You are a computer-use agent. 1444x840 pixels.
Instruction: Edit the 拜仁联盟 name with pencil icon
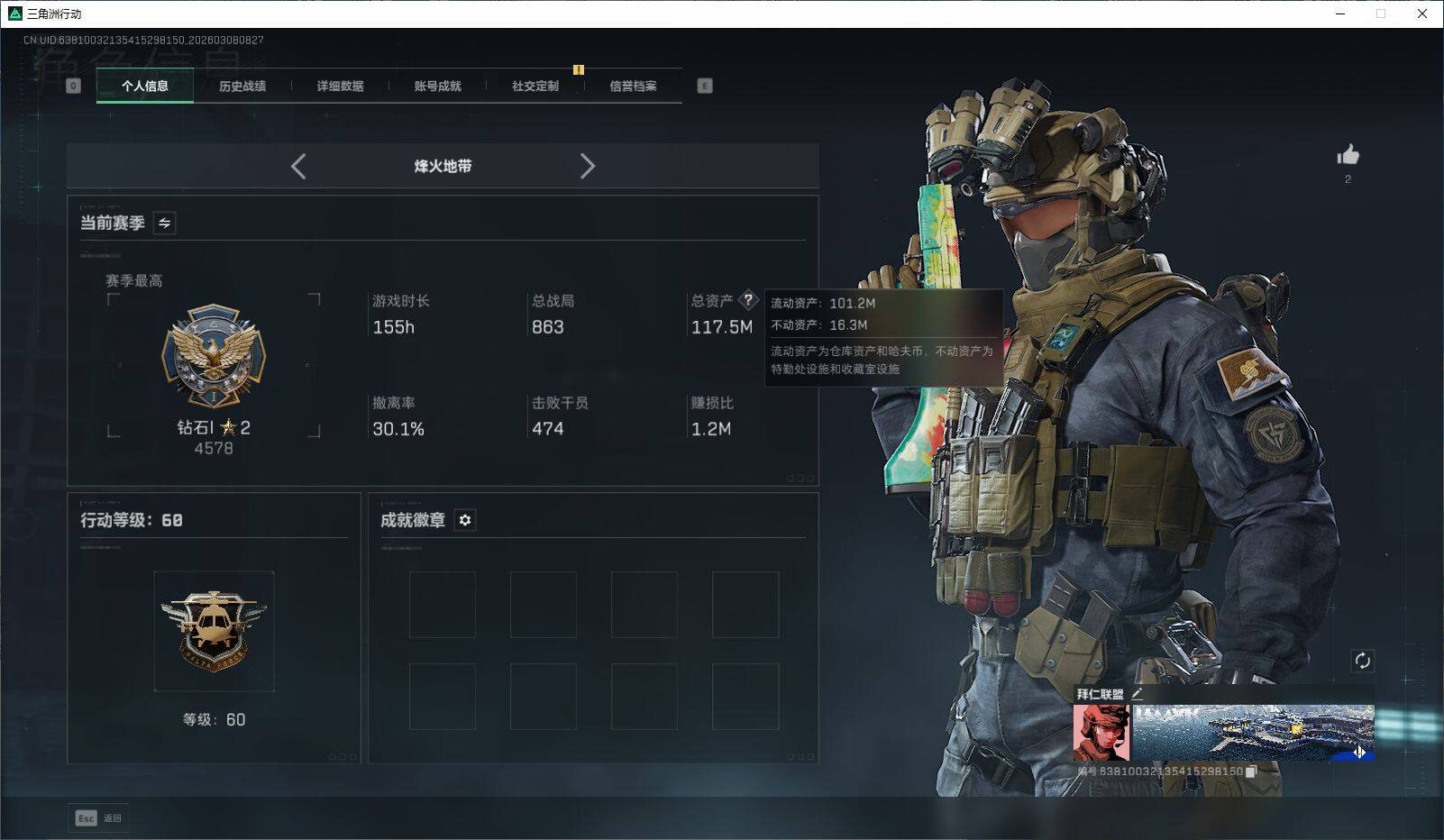pos(1137,693)
